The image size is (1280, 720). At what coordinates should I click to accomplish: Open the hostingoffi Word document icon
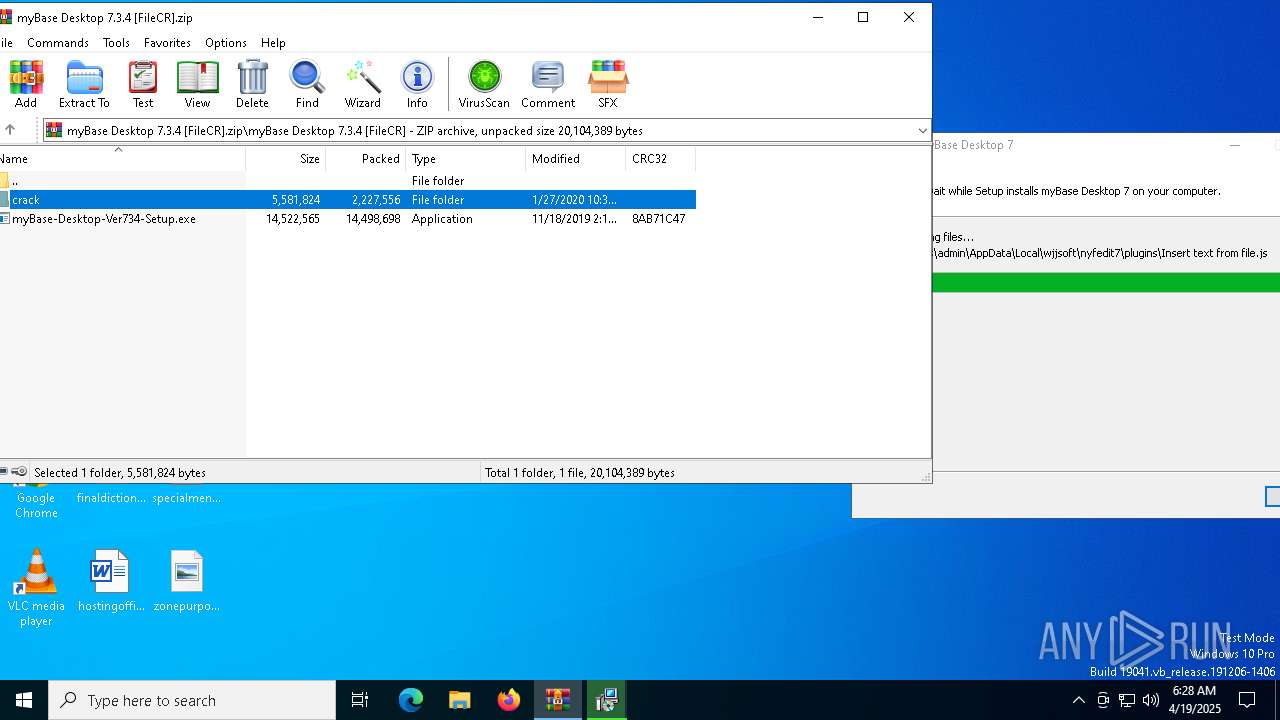coord(111,581)
